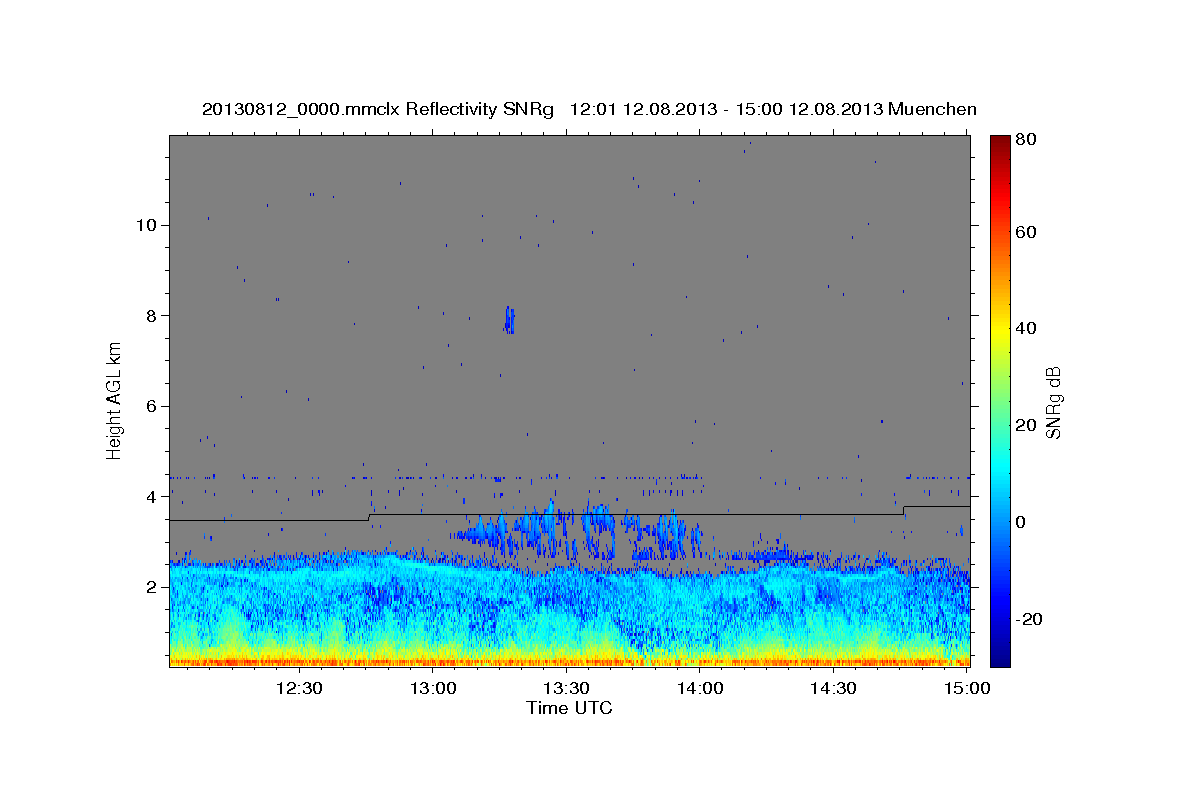This screenshot has height=800, width=1200.
Task: Click the height tick label 8
Action: coord(151,315)
